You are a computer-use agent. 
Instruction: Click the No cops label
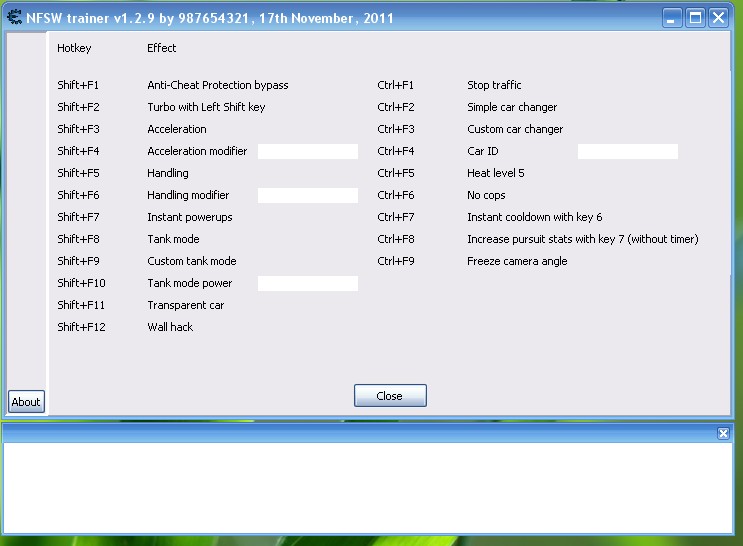(x=486, y=195)
